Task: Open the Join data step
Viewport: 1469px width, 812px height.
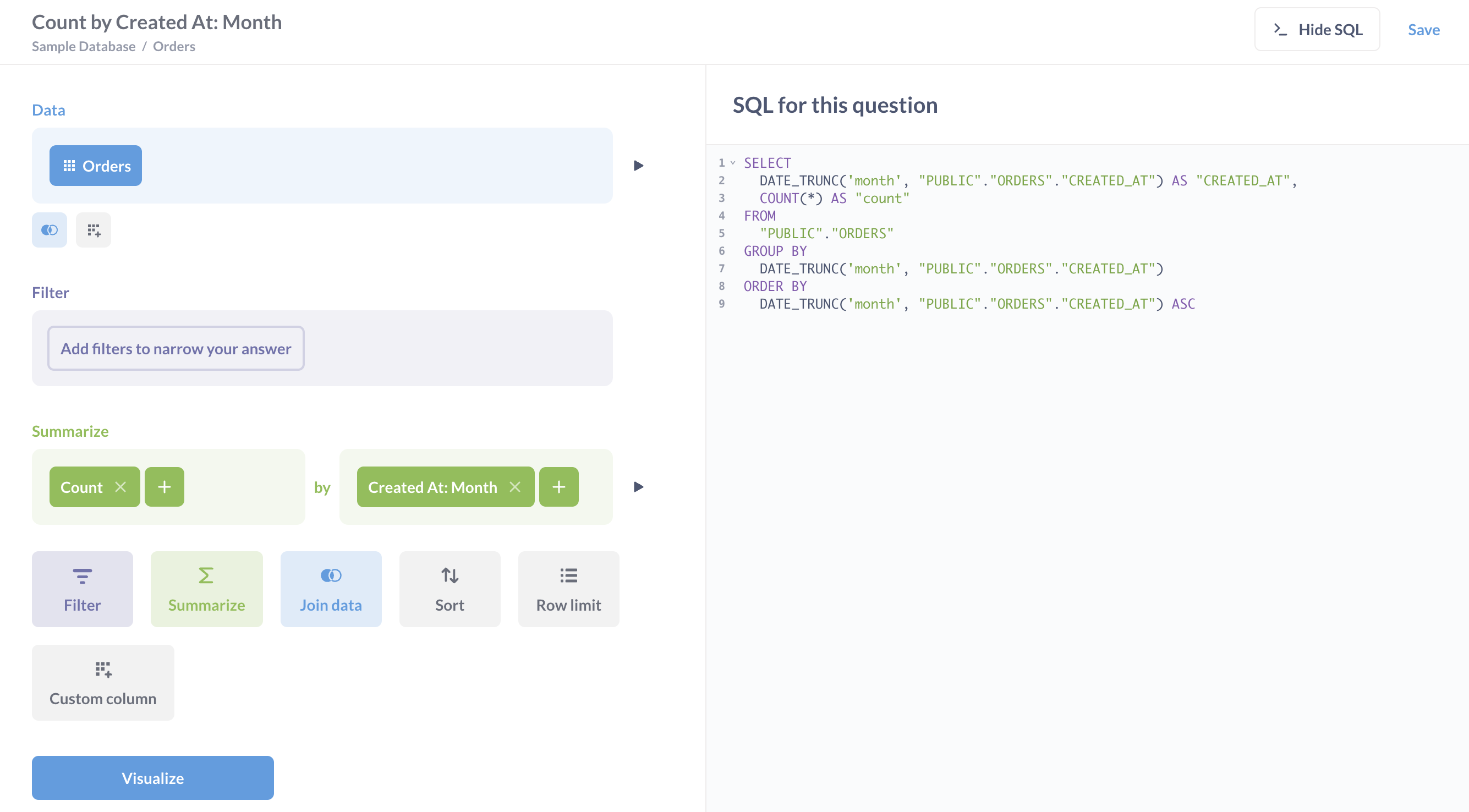Action: [331, 589]
